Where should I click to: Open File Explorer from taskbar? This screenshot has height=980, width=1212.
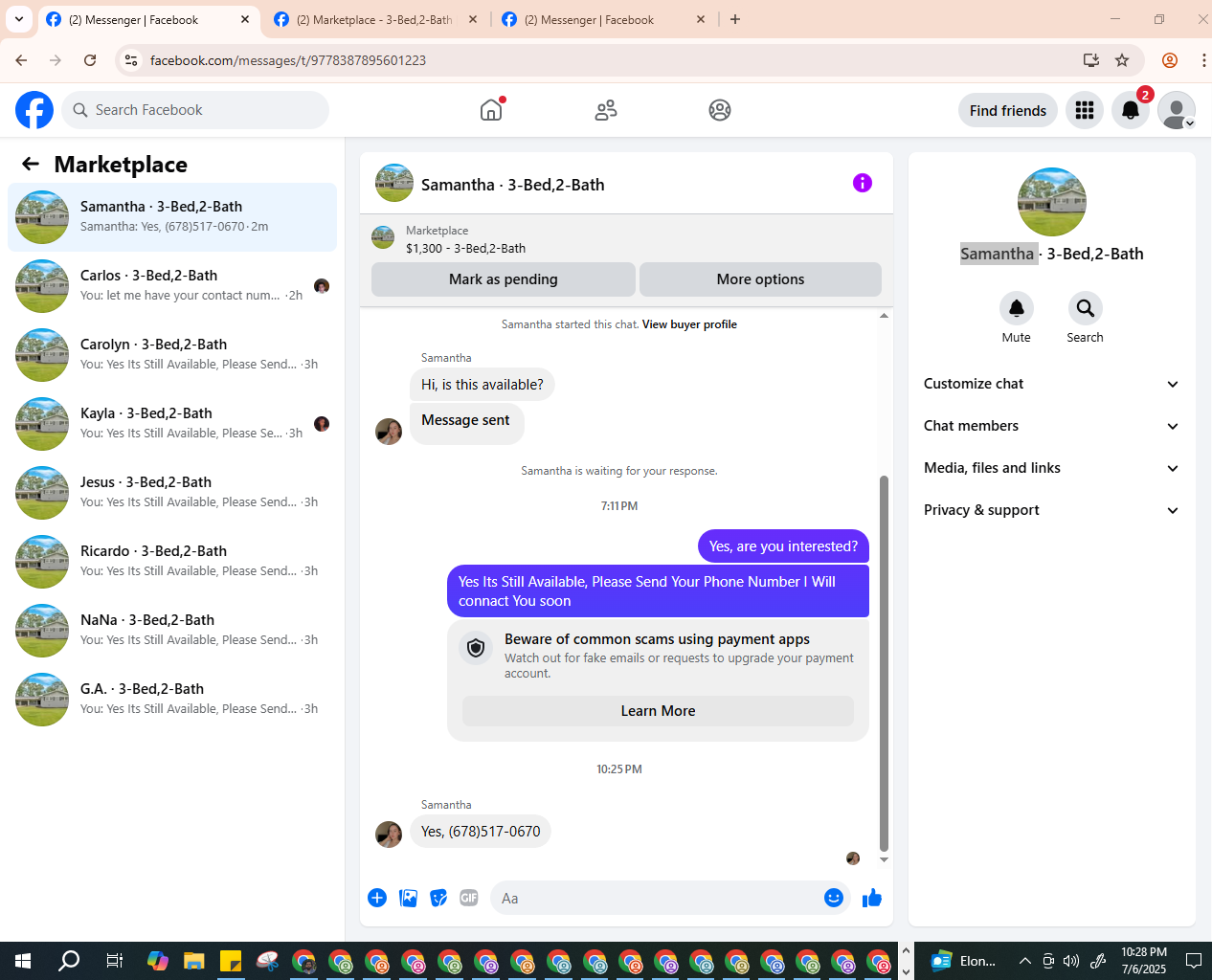pyautogui.click(x=194, y=961)
